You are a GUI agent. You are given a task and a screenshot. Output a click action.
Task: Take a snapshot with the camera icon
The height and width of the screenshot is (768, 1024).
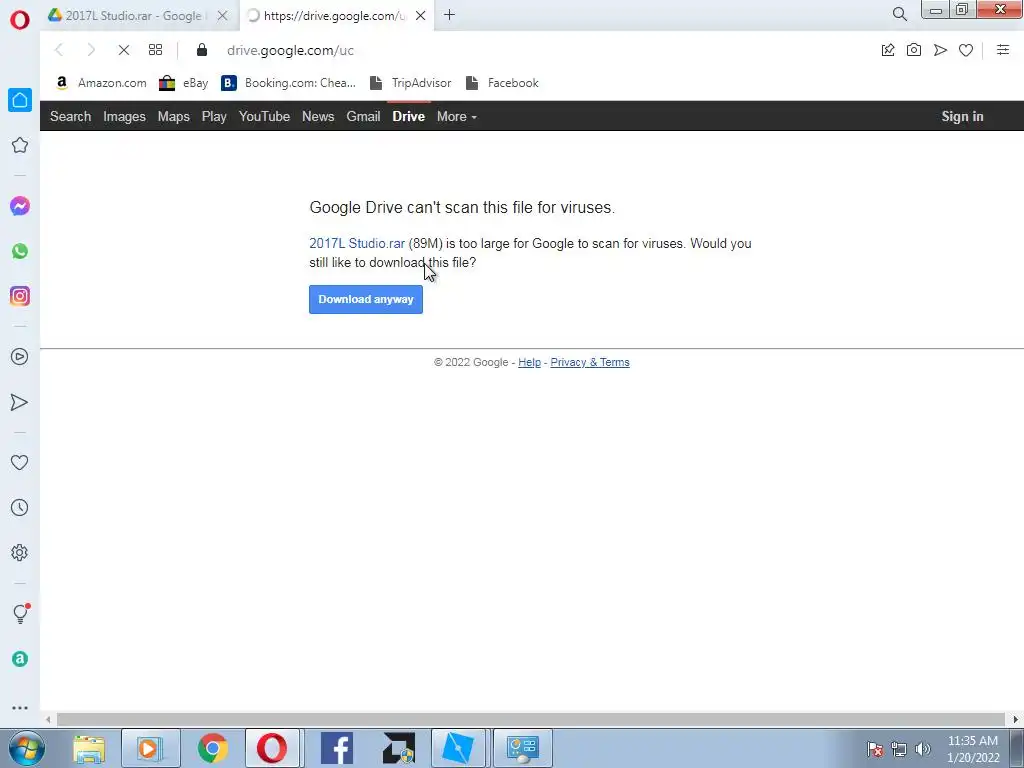point(914,50)
